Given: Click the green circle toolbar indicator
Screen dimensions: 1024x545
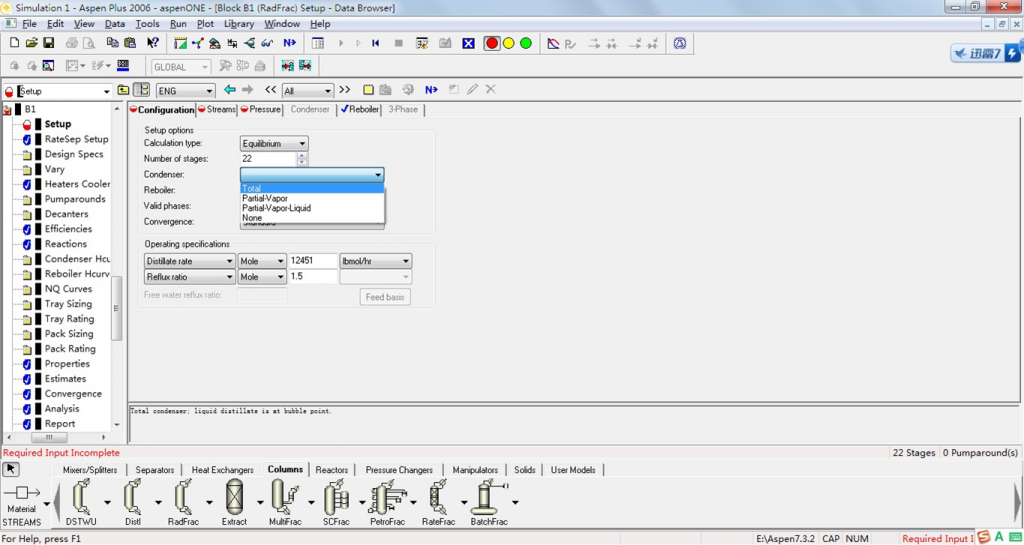Looking at the screenshot, I should [x=526, y=43].
